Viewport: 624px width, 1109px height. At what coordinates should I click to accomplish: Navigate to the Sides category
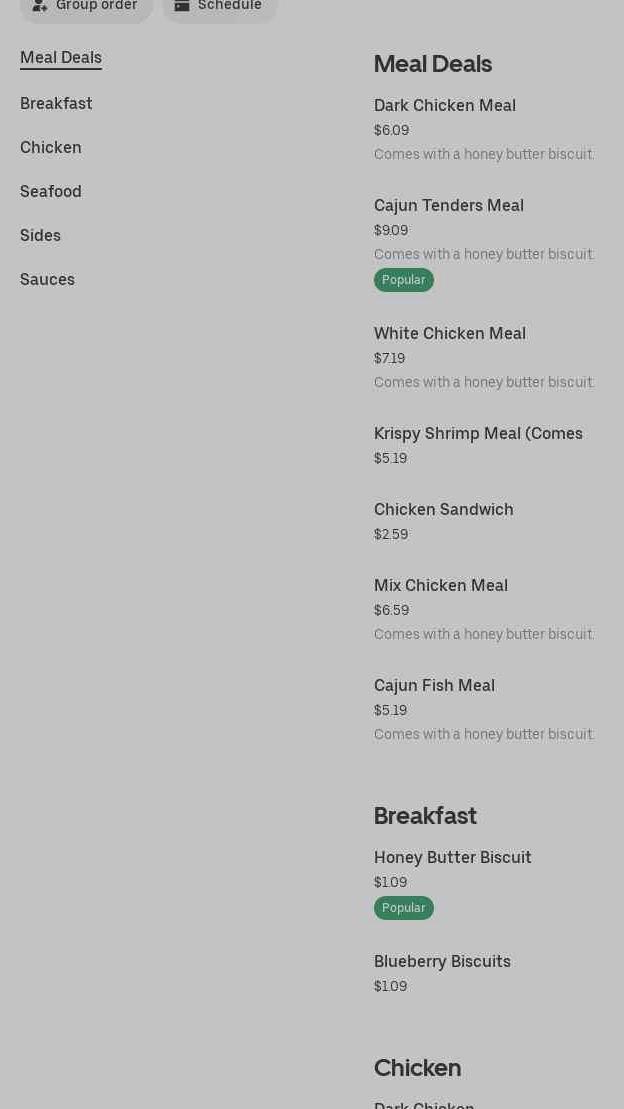pos(41,236)
